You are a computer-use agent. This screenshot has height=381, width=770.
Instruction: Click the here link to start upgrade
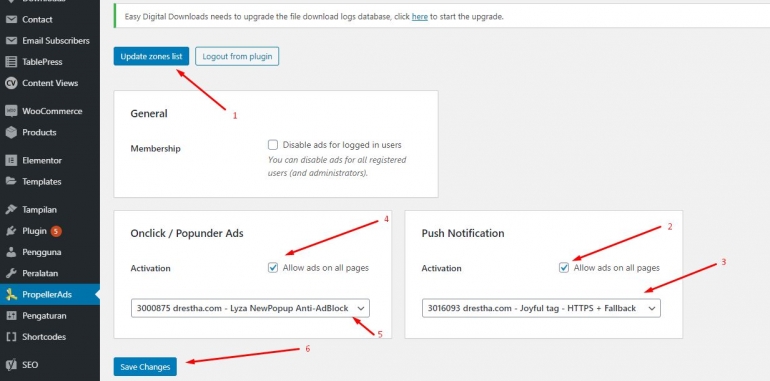click(x=419, y=17)
